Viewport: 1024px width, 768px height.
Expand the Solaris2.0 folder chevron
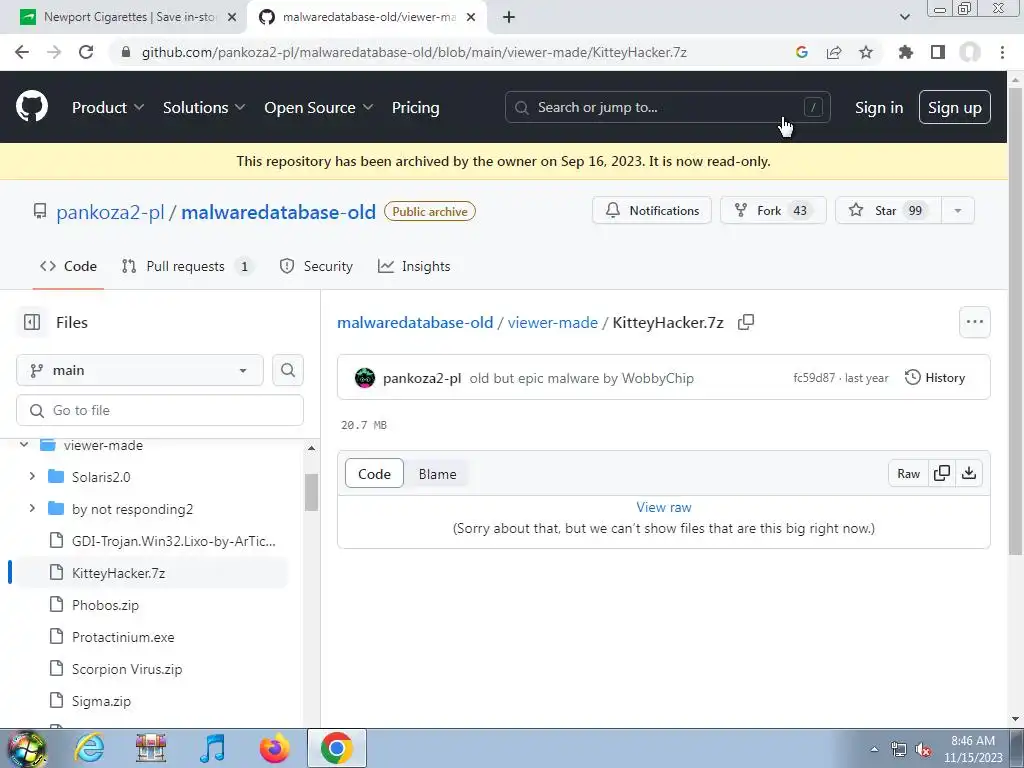[x=32, y=477]
